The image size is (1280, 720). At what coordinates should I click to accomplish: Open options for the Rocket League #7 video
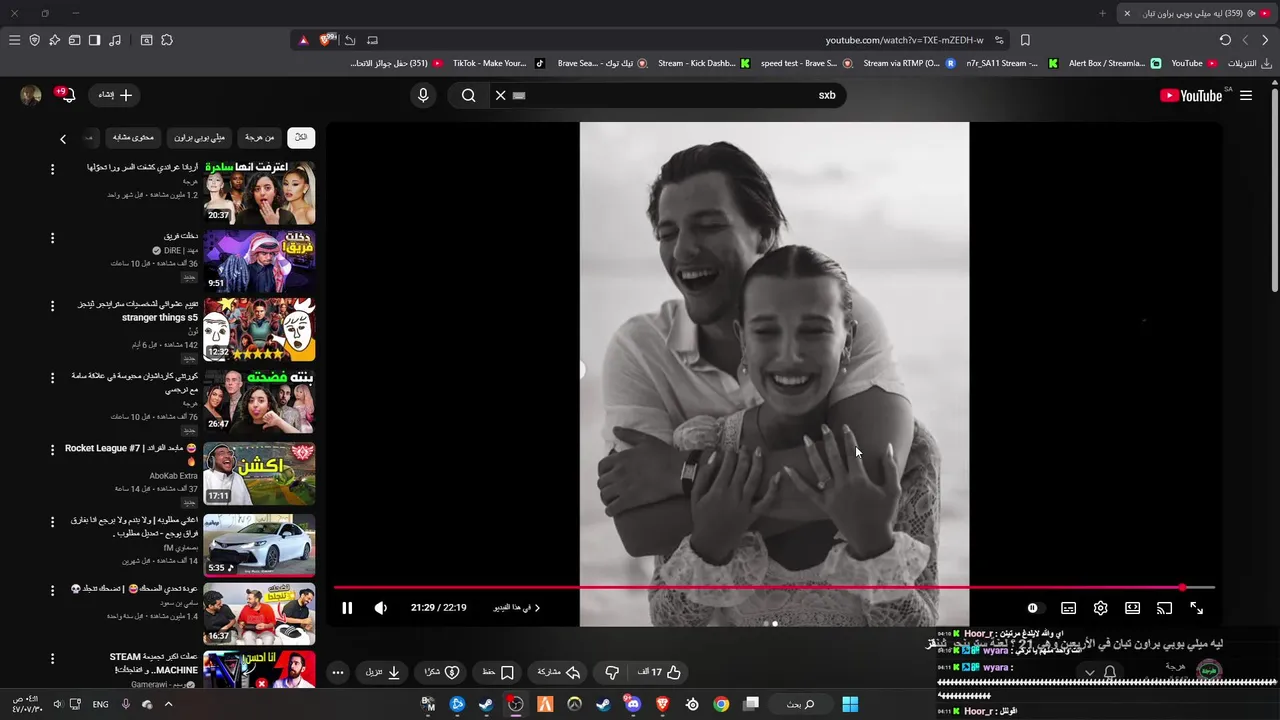53,450
